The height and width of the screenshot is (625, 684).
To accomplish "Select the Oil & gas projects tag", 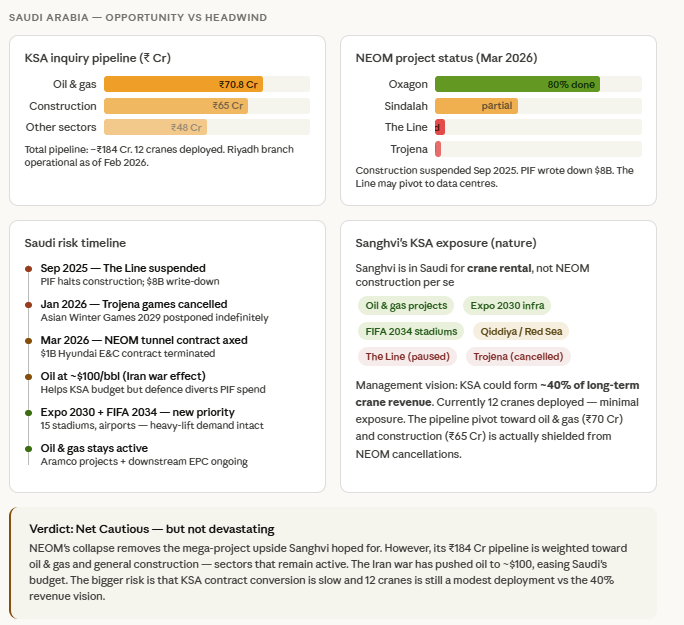I will pos(406,306).
